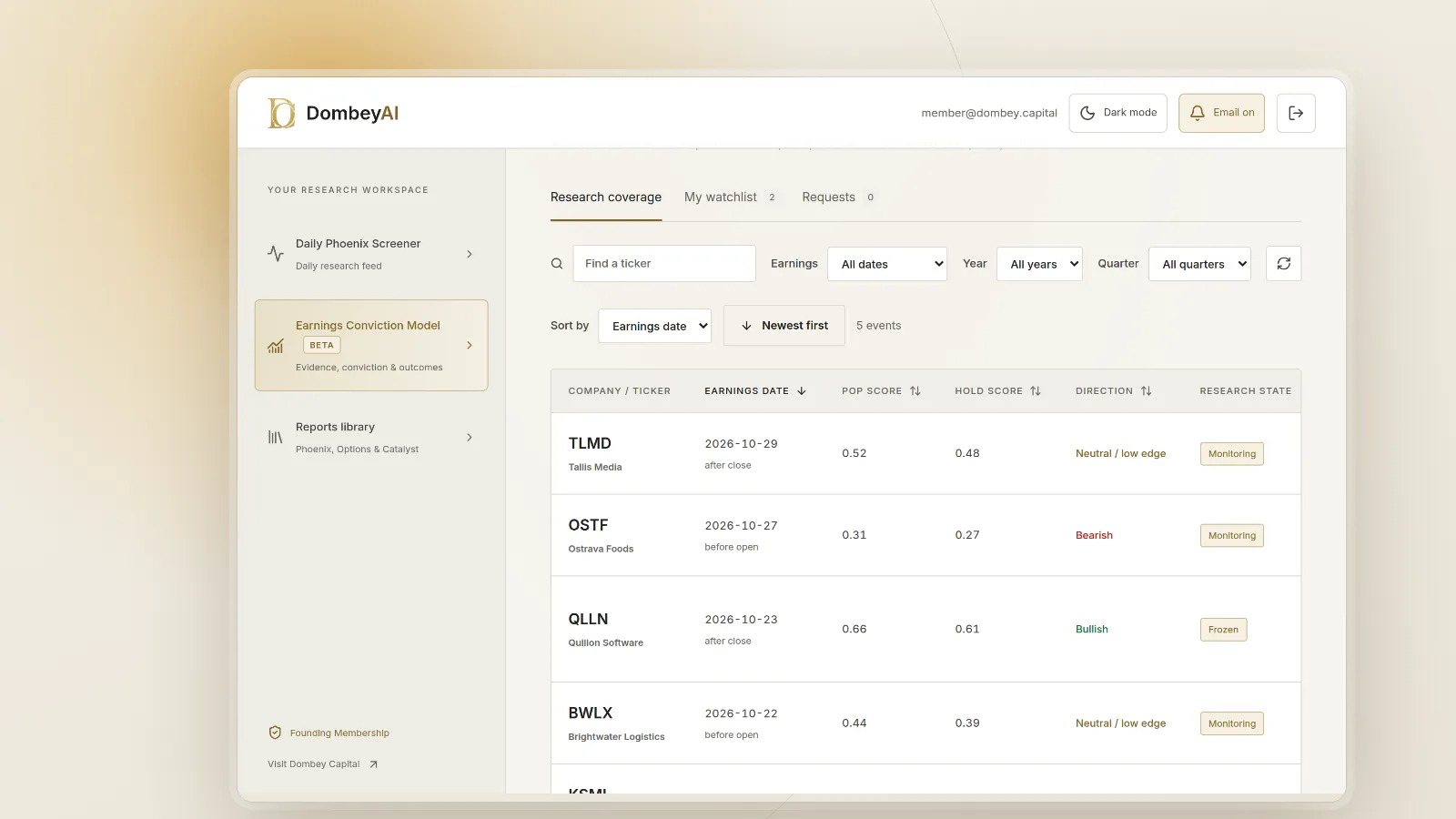Click the Find a ticker input field
Screen dimensions: 1456x819
click(x=664, y=264)
